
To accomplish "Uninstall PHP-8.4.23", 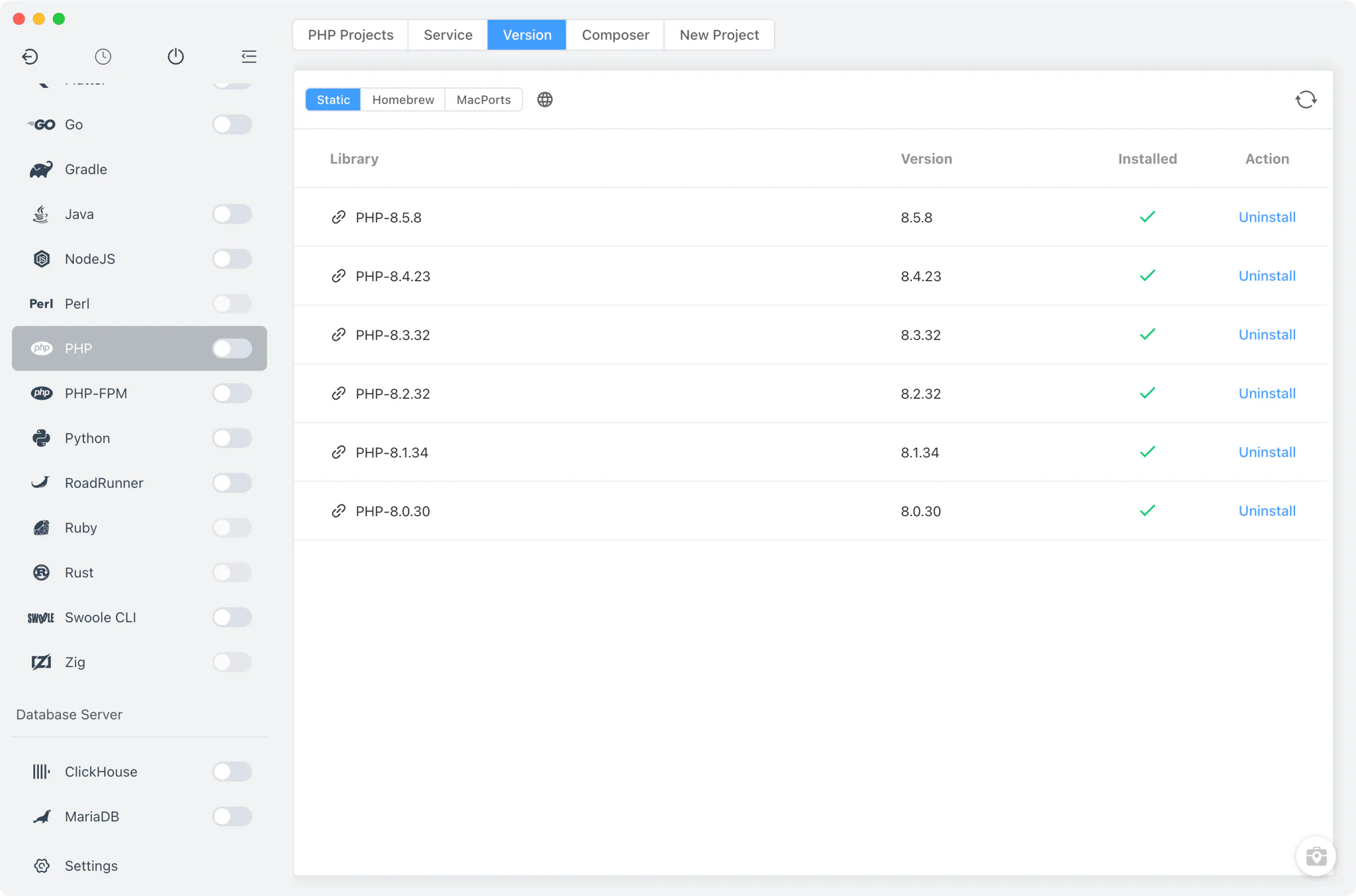I will (x=1267, y=276).
